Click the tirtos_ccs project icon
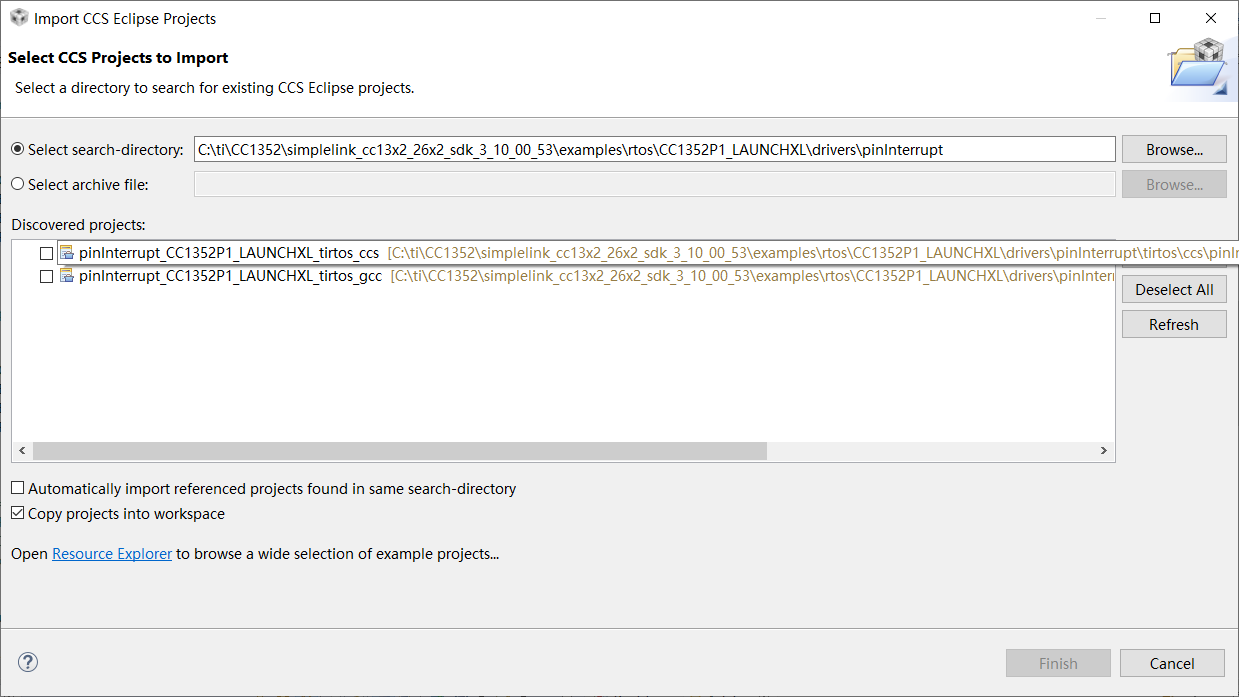Screen dimensions: 1239x697 click(67, 253)
